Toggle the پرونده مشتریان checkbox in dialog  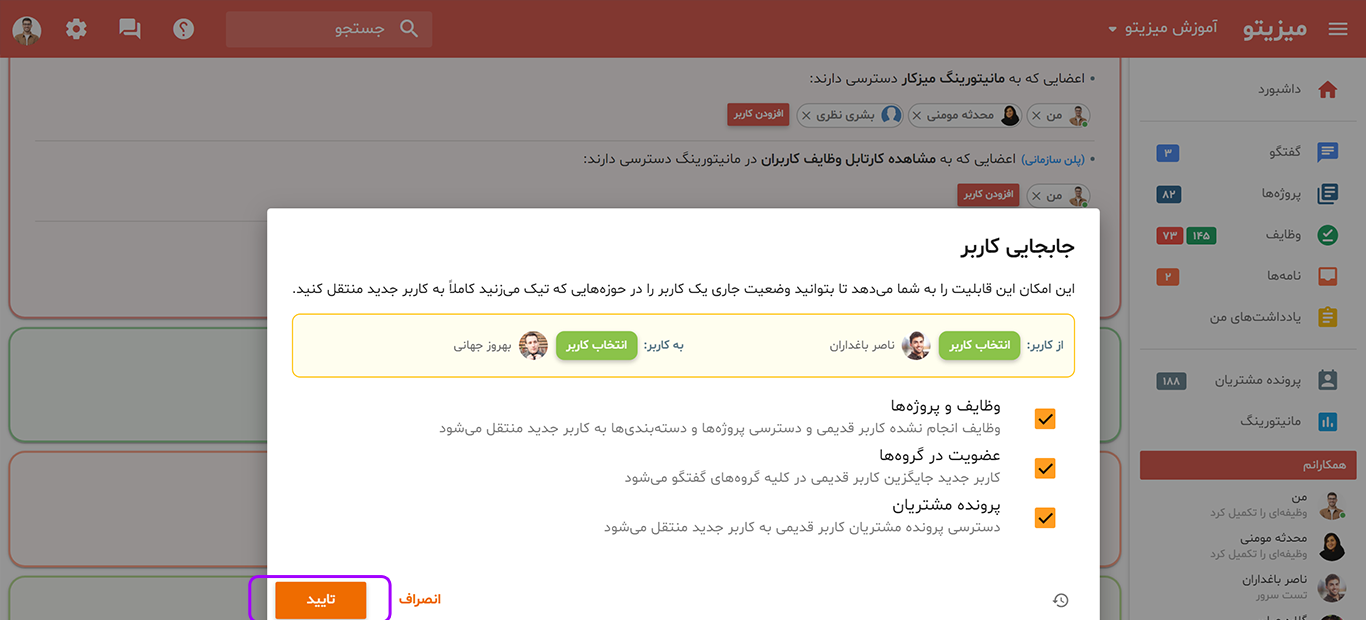[1045, 518]
